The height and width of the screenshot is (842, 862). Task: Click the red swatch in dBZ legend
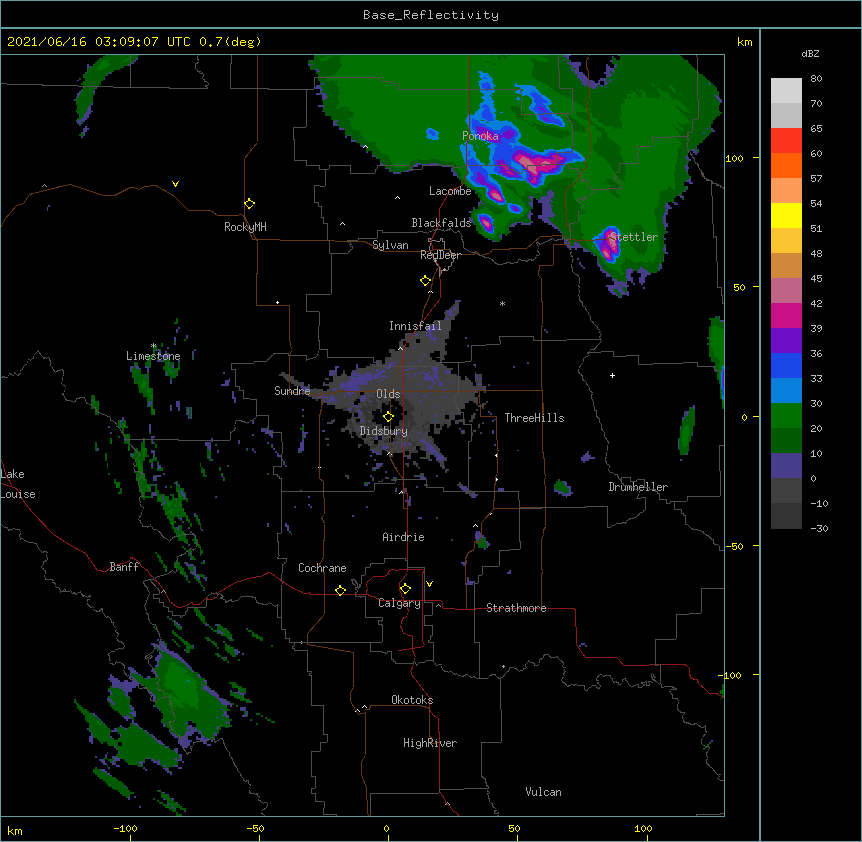(786, 141)
